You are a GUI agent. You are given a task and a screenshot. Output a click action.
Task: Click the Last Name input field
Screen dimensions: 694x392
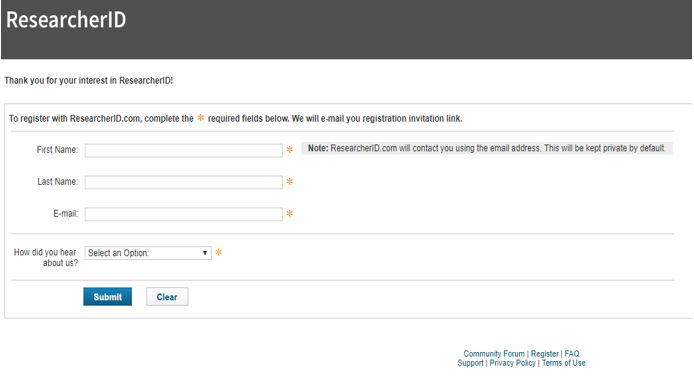pyautogui.click(x=183, y=182)
